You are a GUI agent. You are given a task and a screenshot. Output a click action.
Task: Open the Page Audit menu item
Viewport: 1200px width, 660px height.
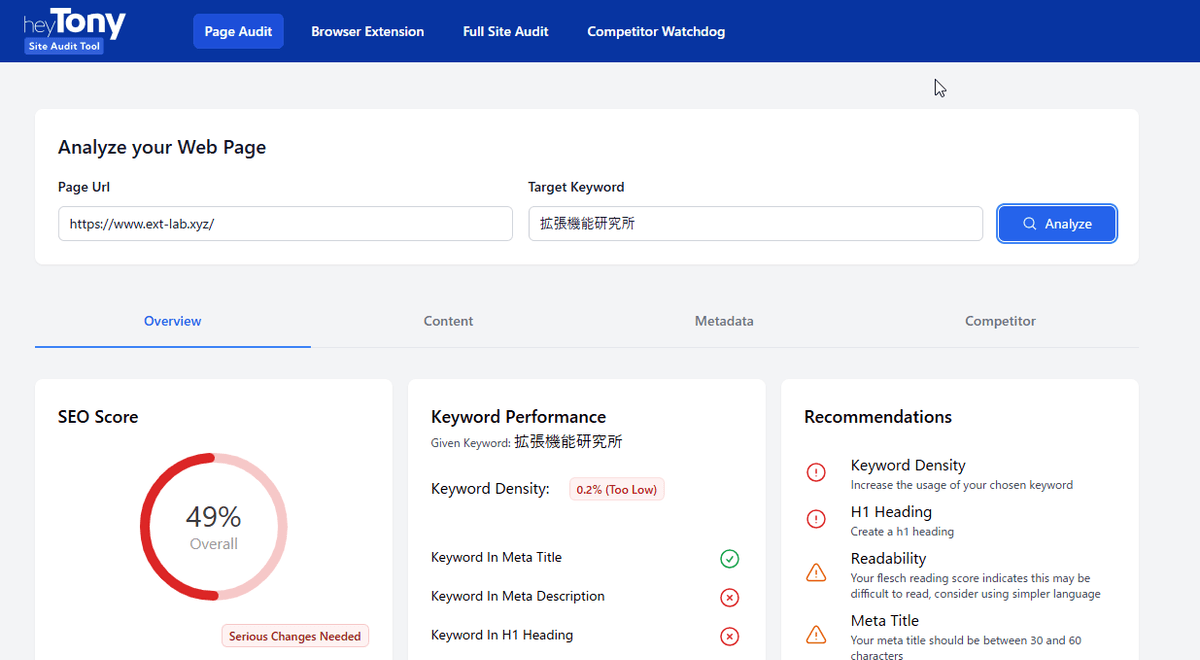(238, 31)
